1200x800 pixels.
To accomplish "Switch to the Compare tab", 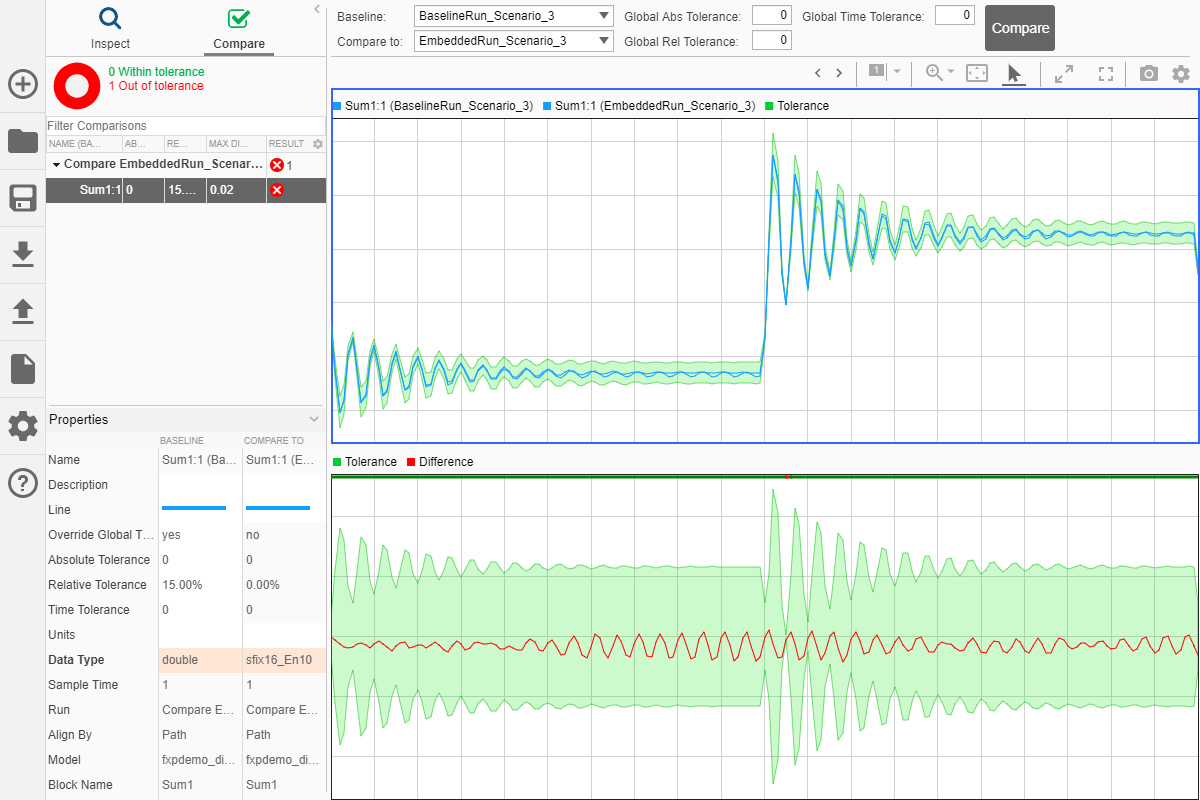I will tap(239, 30).
